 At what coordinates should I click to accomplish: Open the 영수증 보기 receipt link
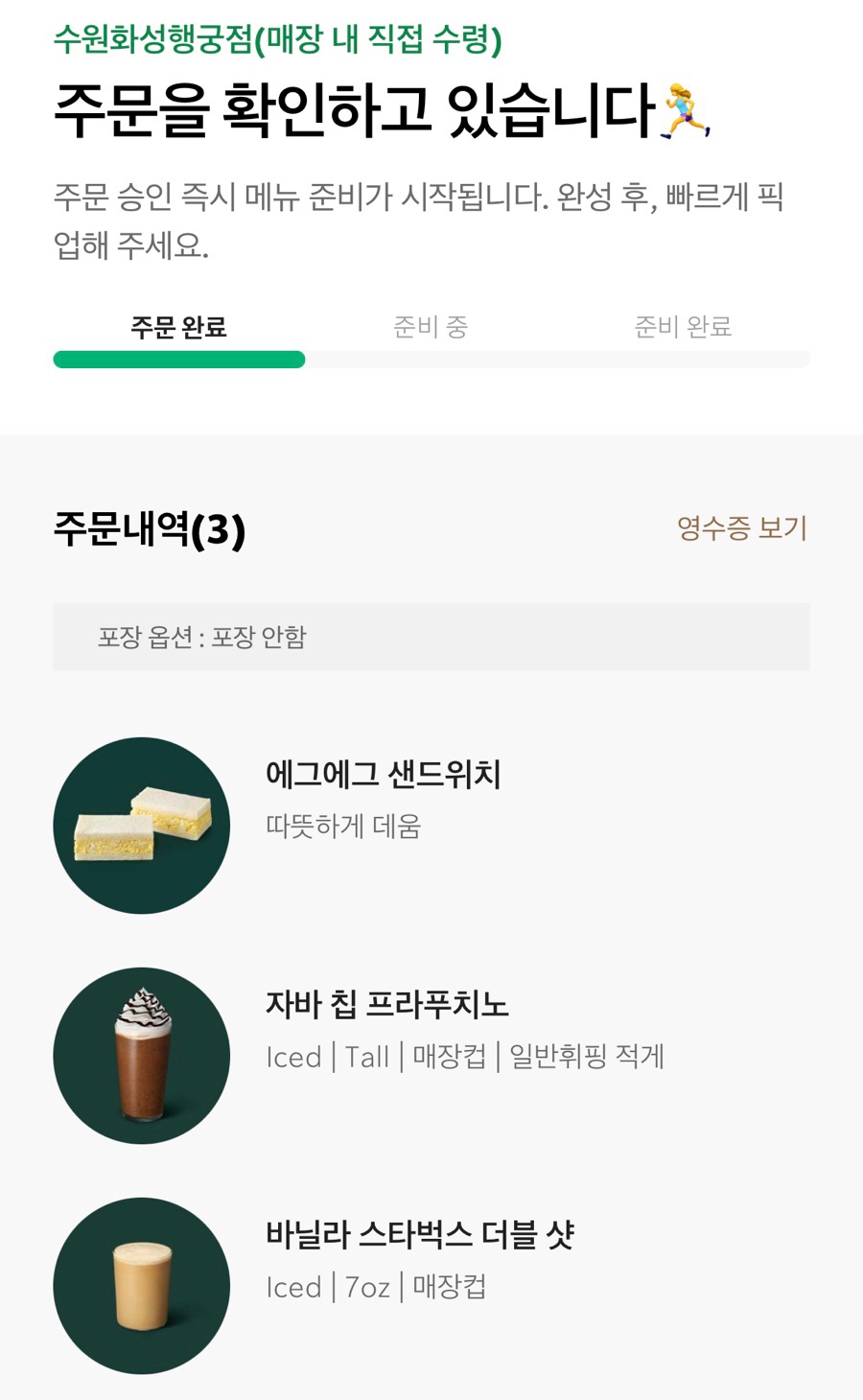pos(741,528)
